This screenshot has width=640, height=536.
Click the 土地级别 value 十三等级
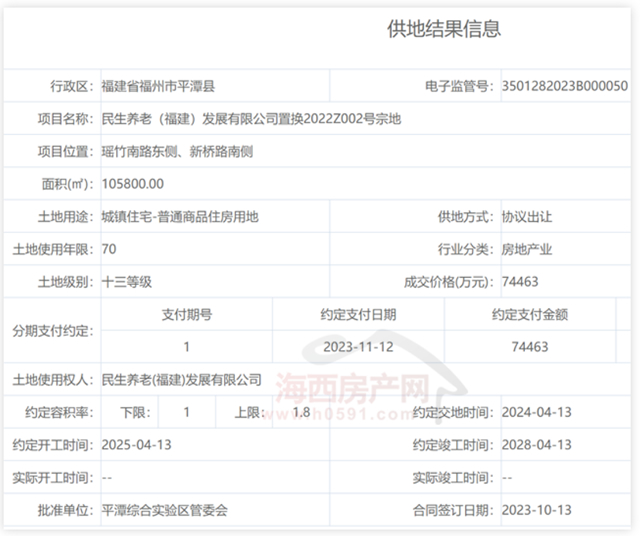point(127,282)
